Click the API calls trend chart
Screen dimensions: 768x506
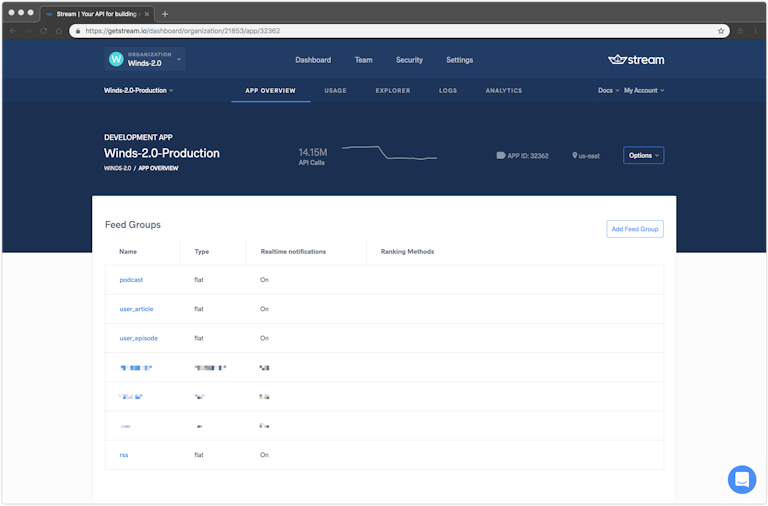[389, 152]
